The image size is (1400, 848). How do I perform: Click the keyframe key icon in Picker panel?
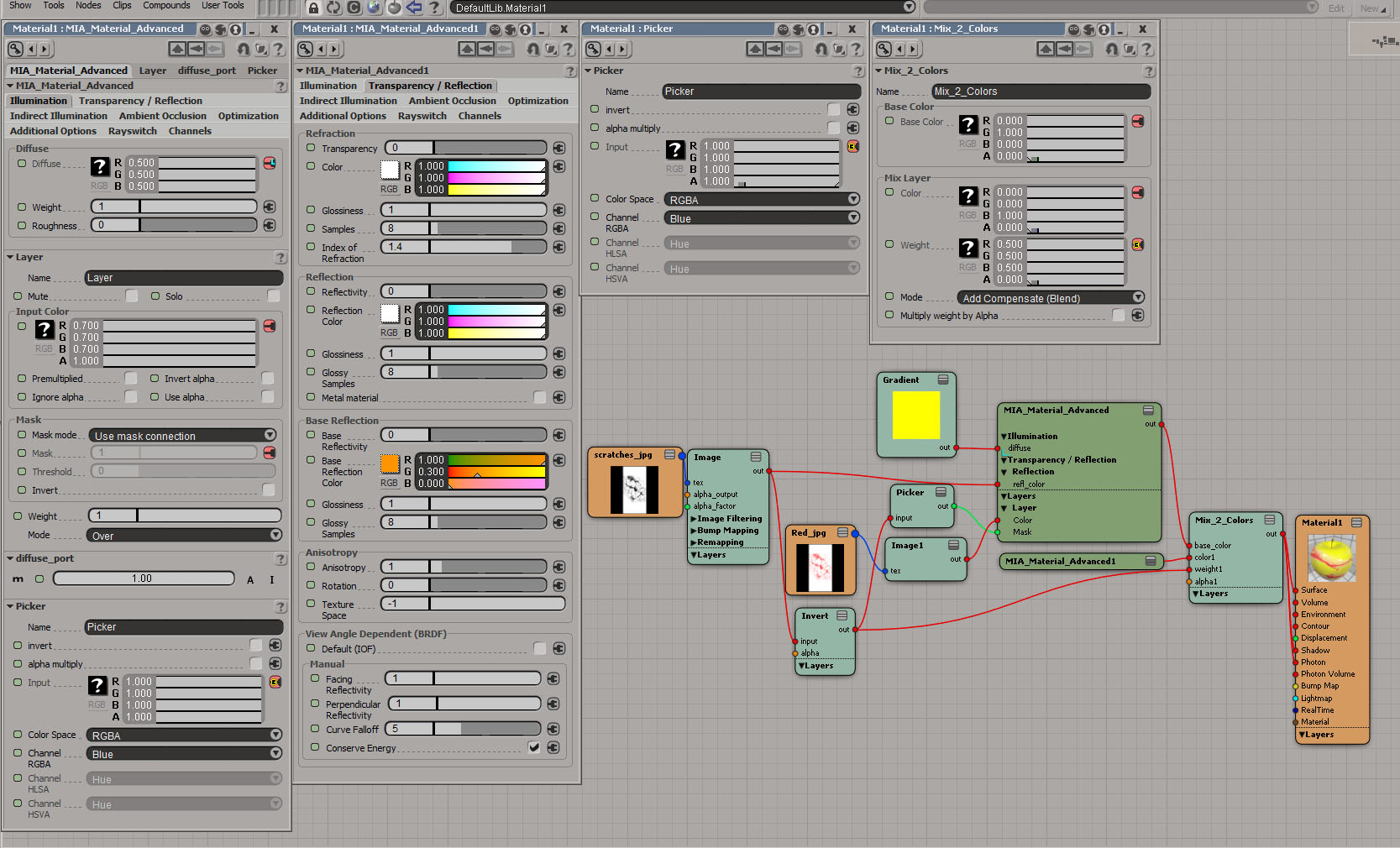(593, 49)
